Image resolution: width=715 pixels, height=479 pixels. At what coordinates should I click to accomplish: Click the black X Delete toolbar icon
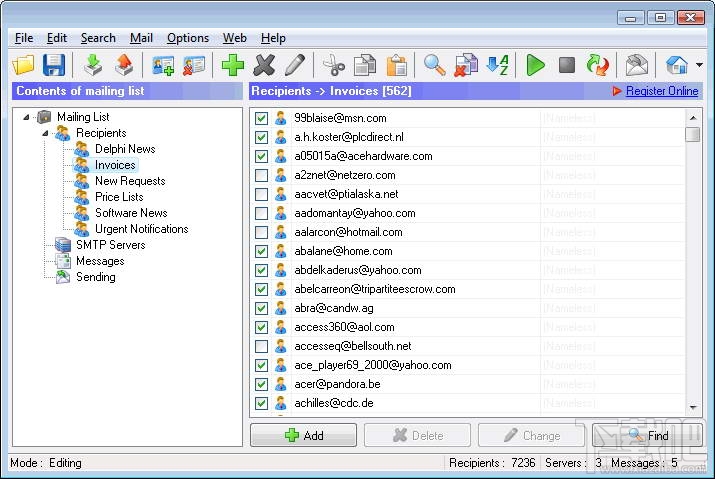tap(264, 65)
